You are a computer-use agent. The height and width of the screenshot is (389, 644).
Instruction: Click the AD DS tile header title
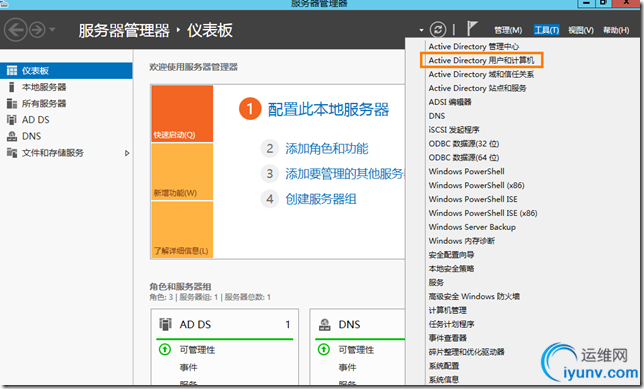point(195,325)
